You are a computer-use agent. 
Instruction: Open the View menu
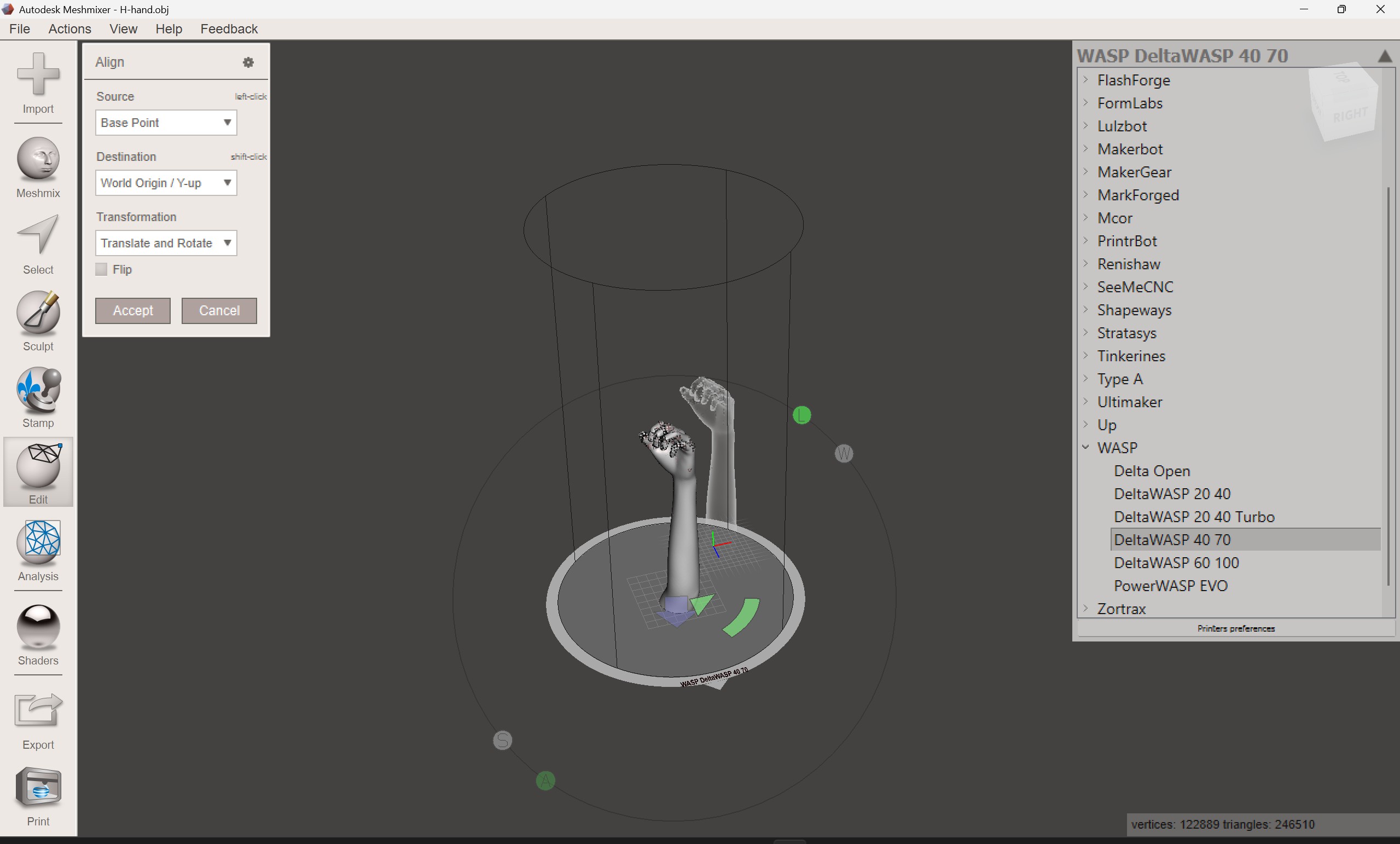[123, 29]
